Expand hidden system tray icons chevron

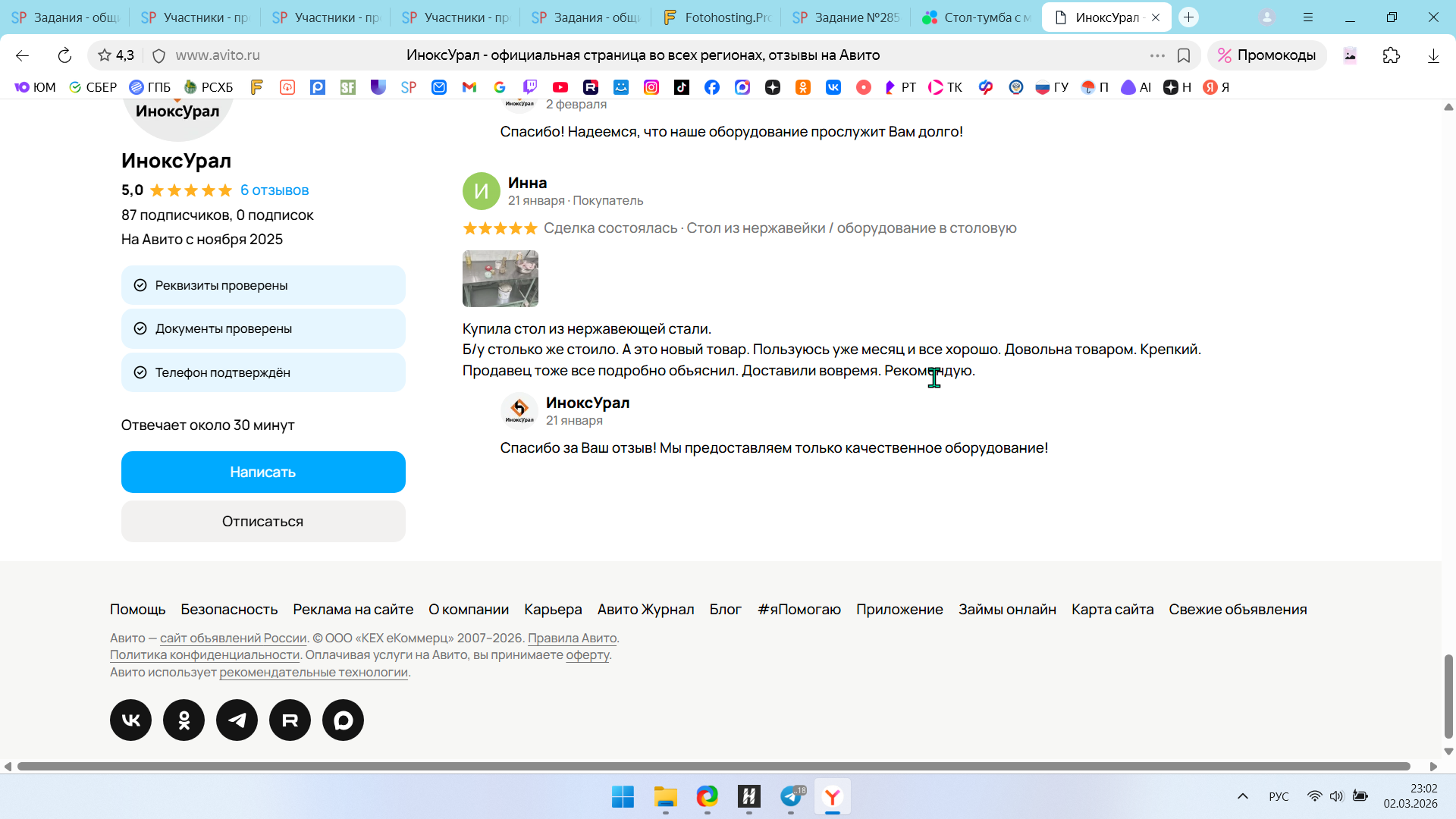coord(1243,796)
